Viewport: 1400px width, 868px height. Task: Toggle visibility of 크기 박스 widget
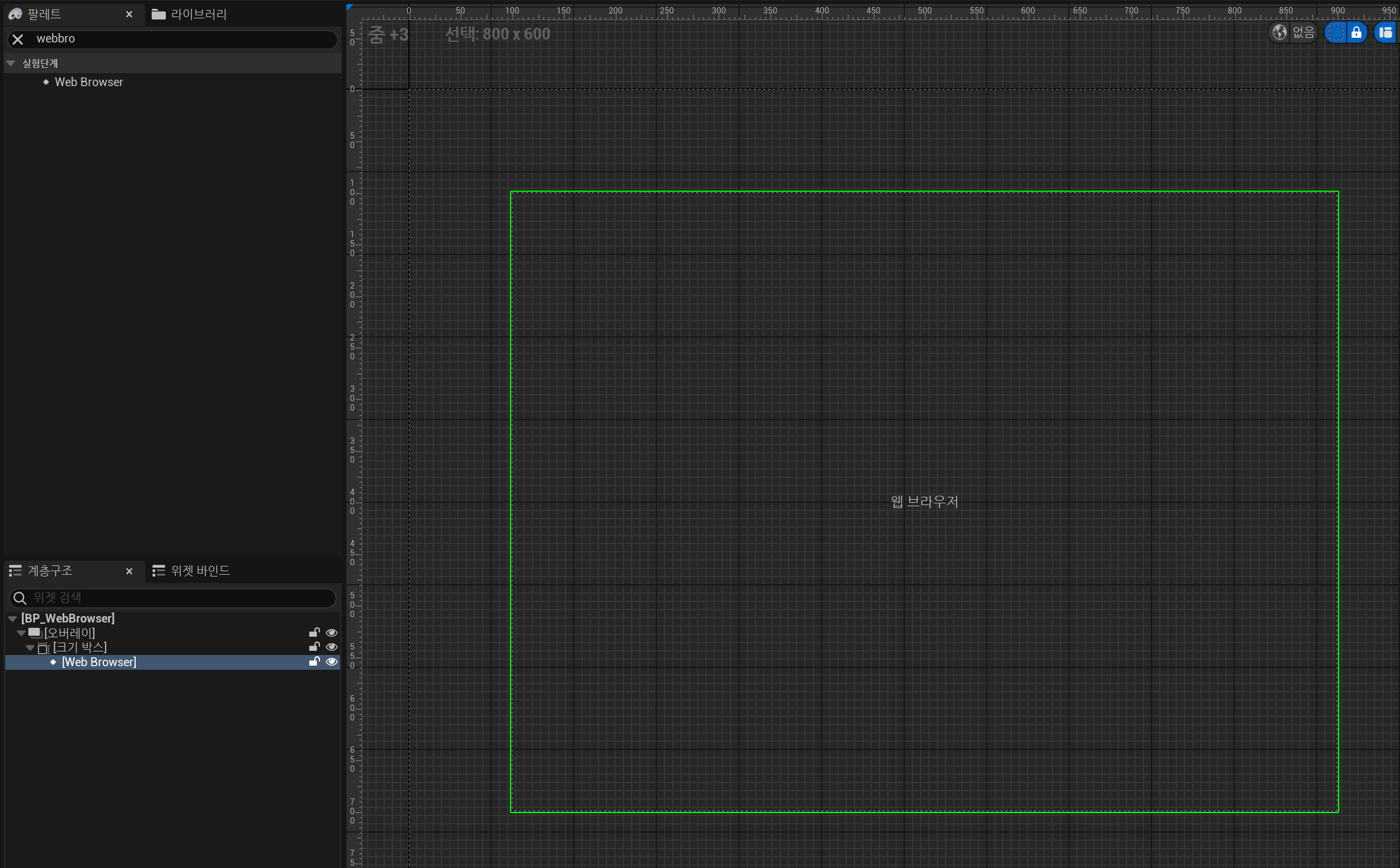point(332,647)
